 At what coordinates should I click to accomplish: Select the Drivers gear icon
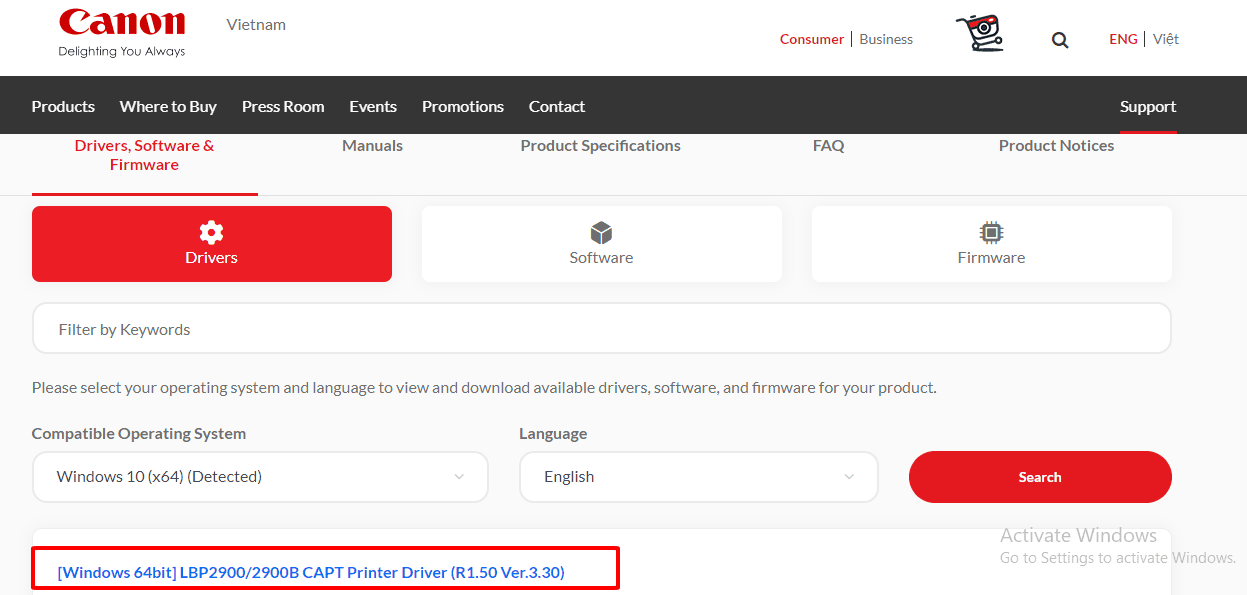tap(211, 233)
